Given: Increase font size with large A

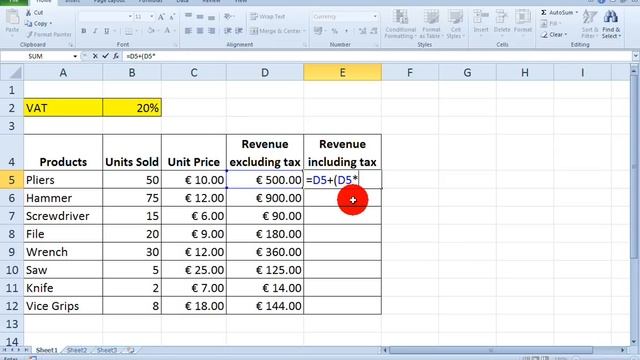Looking at the screenshot, I should 161,17.
